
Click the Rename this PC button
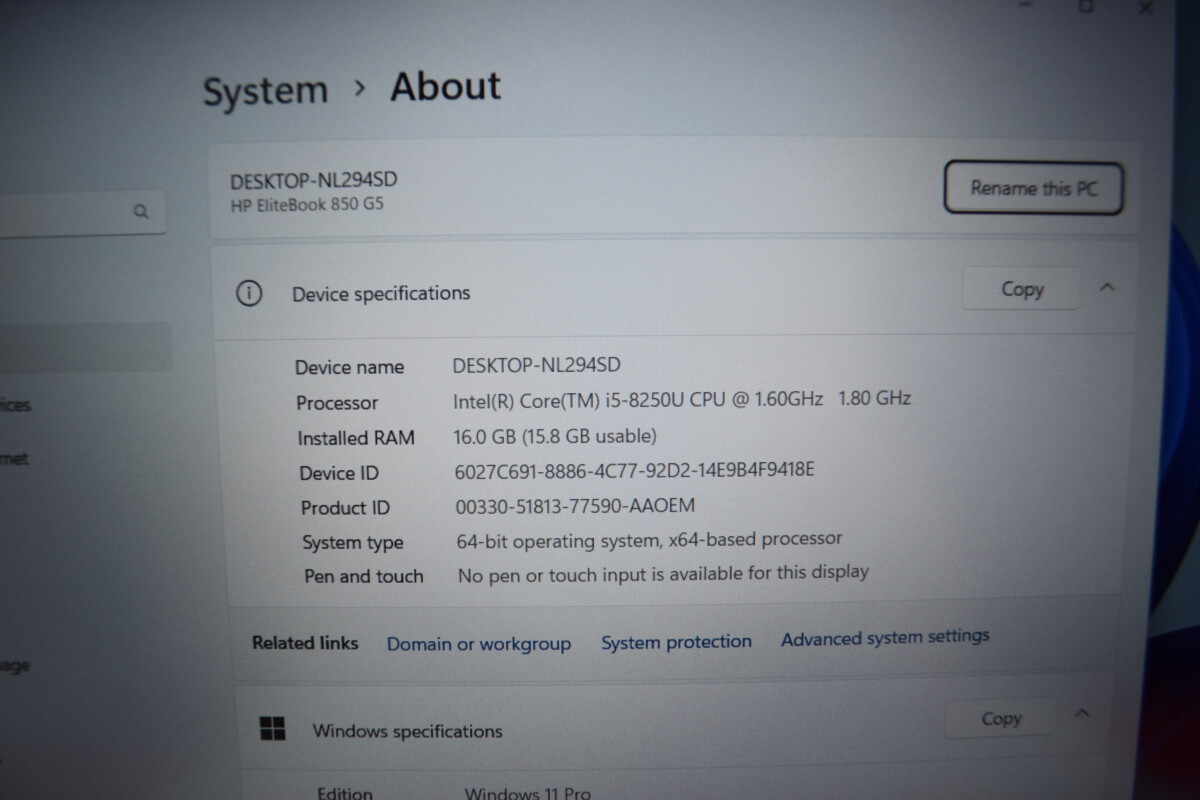pos(1034,187)
